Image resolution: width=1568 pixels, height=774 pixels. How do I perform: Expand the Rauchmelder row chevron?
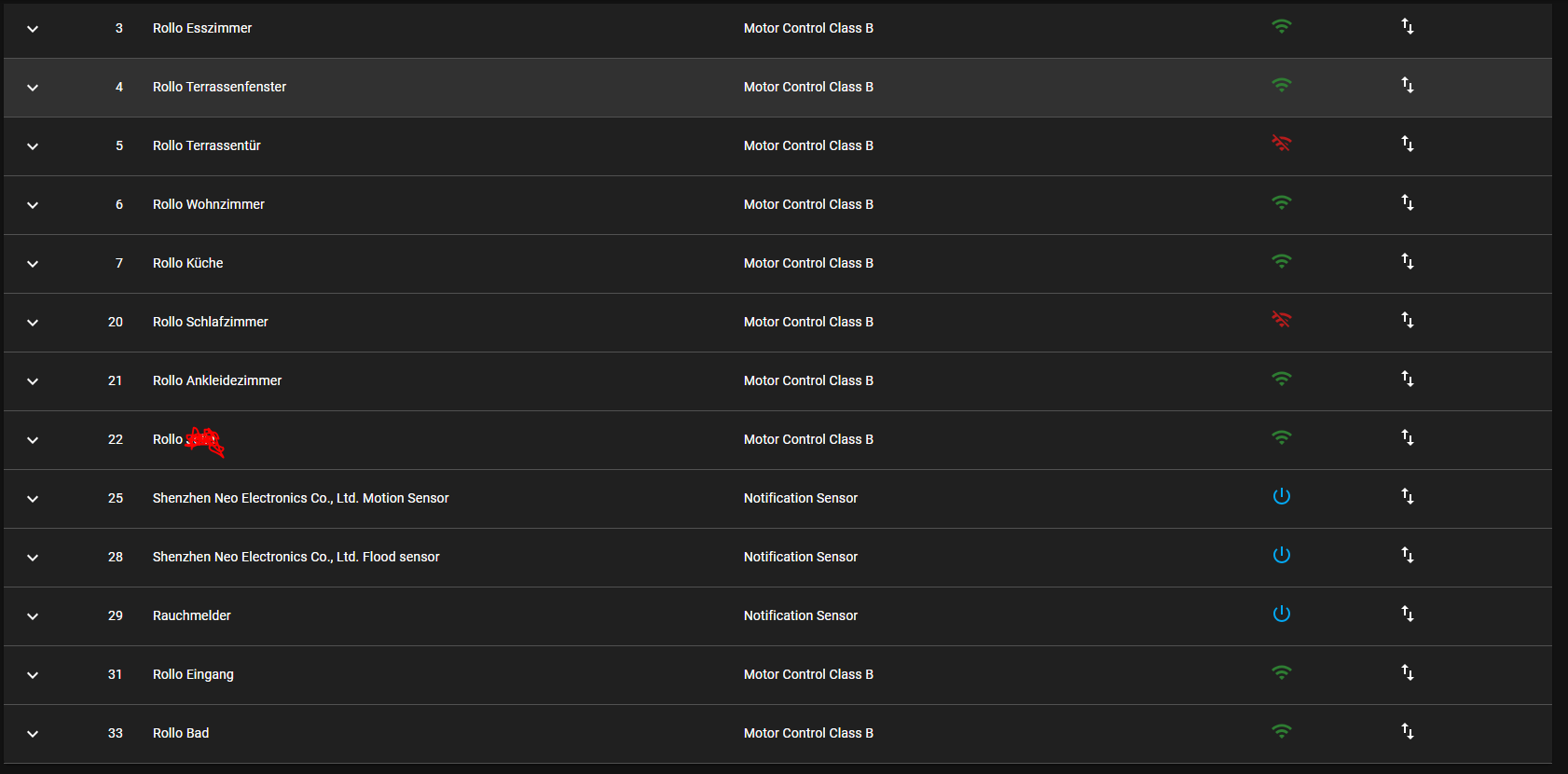click(33, 616)
